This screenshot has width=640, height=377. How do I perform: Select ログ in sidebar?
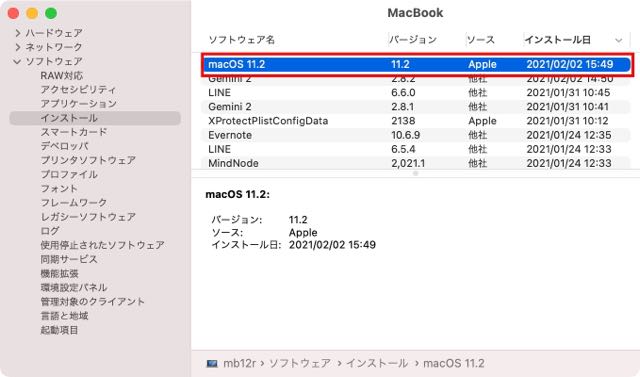50,231
